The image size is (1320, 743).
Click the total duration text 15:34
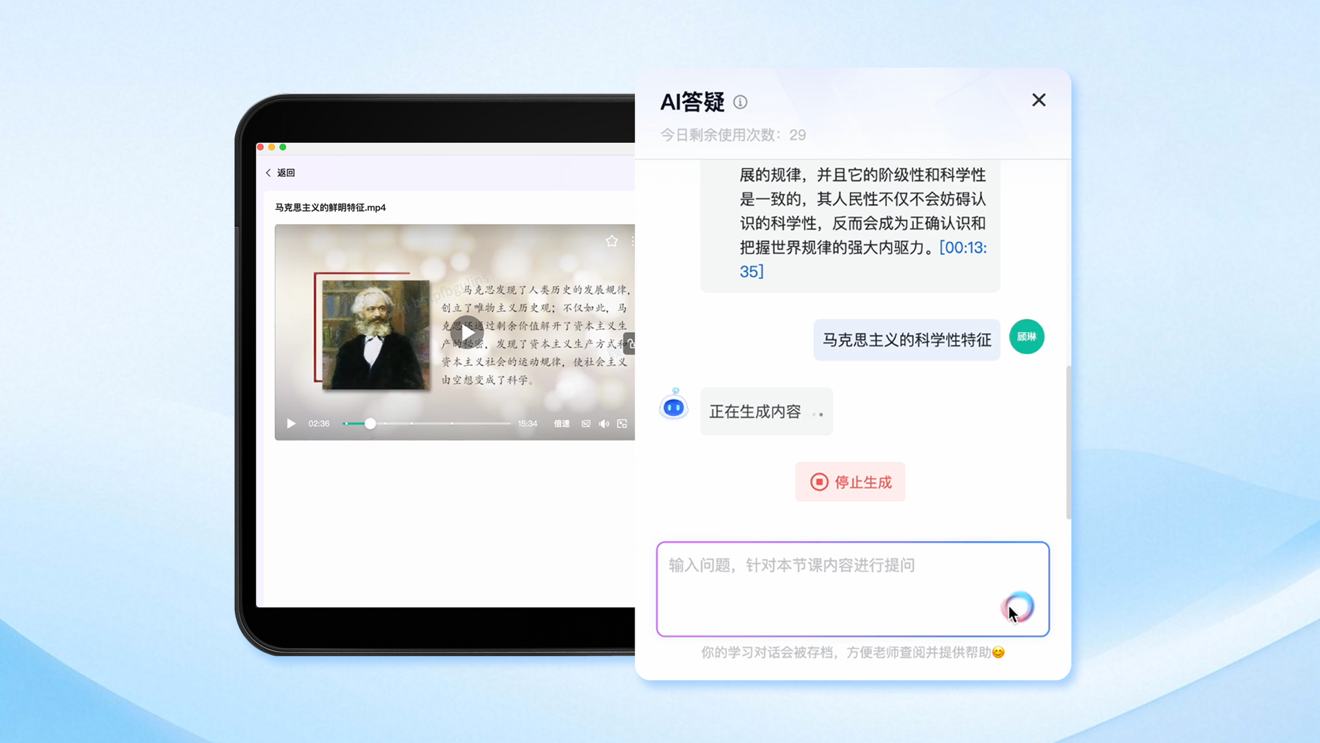pos(527,424)
